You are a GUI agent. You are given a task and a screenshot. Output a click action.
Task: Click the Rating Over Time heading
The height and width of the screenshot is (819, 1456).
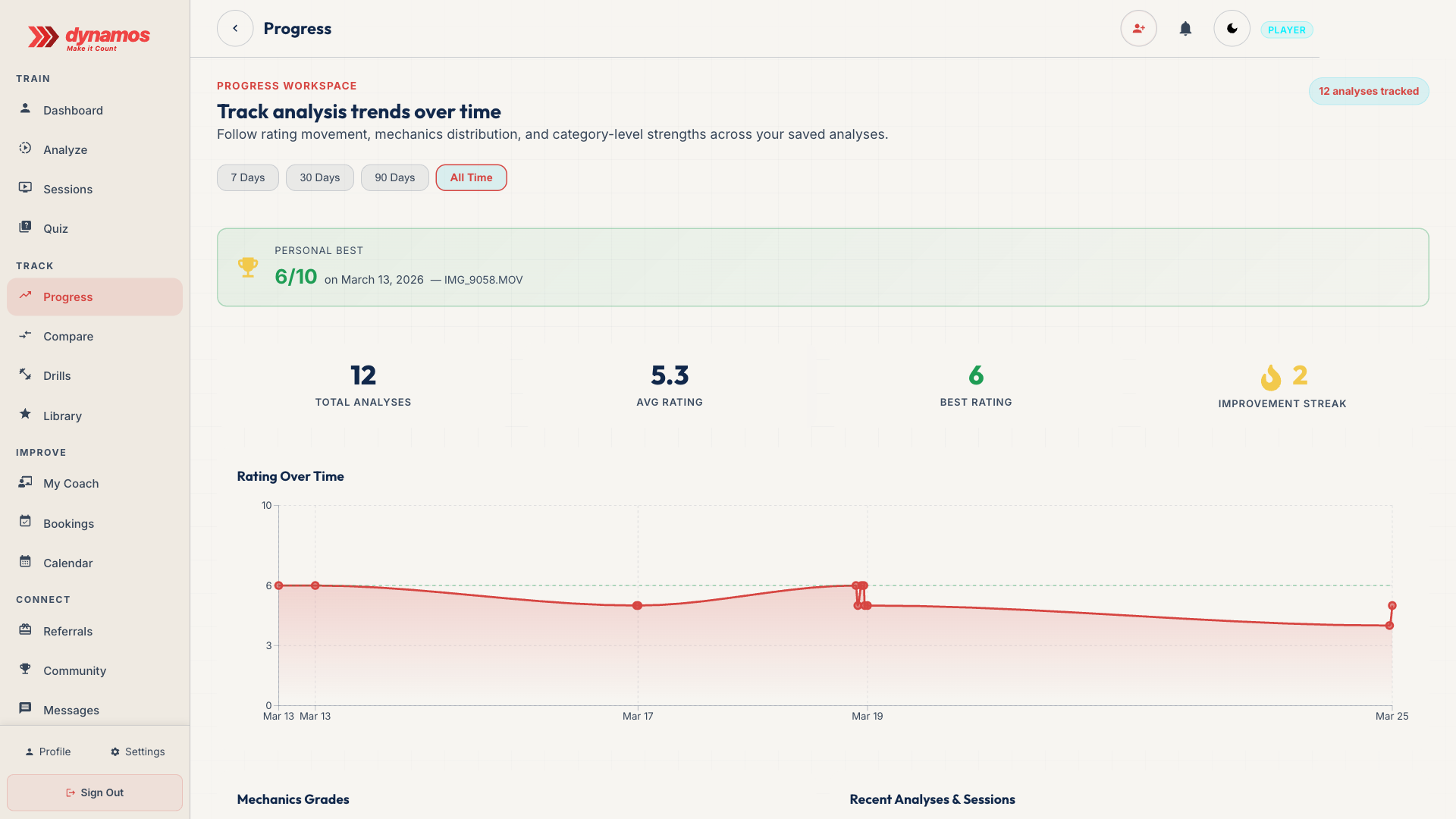point(290,476)
